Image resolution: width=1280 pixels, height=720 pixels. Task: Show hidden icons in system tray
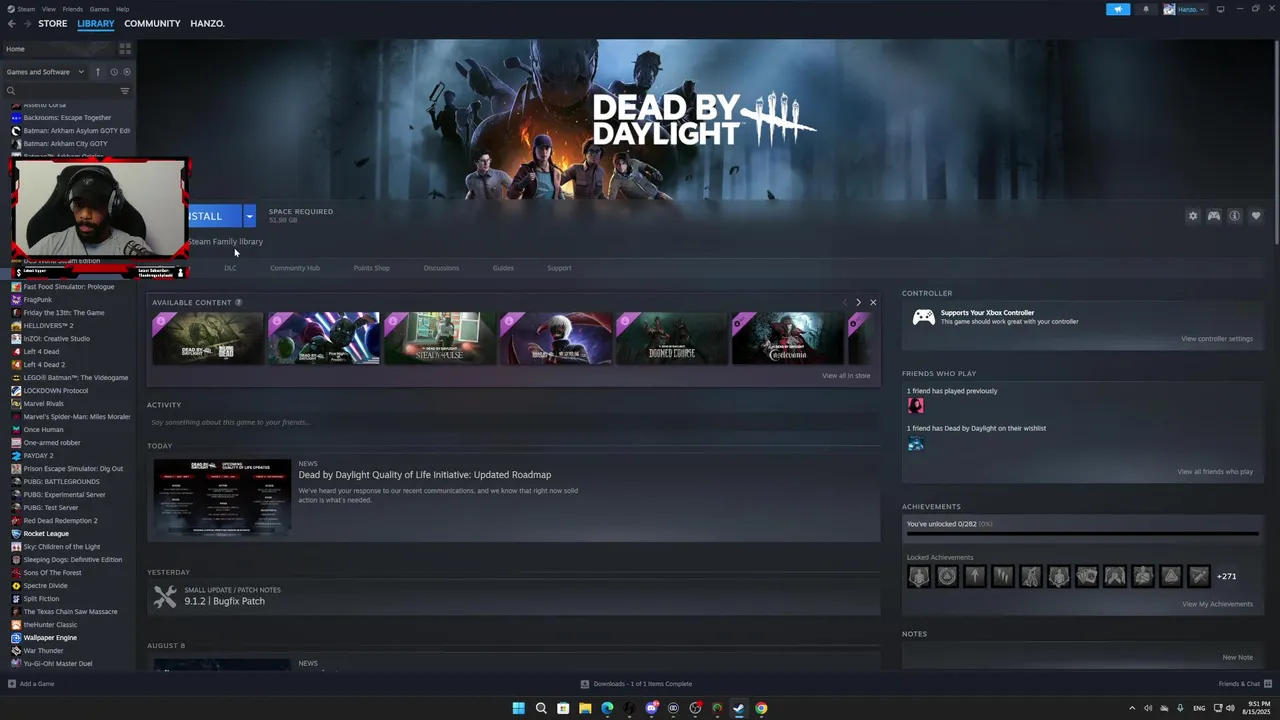1132,708
